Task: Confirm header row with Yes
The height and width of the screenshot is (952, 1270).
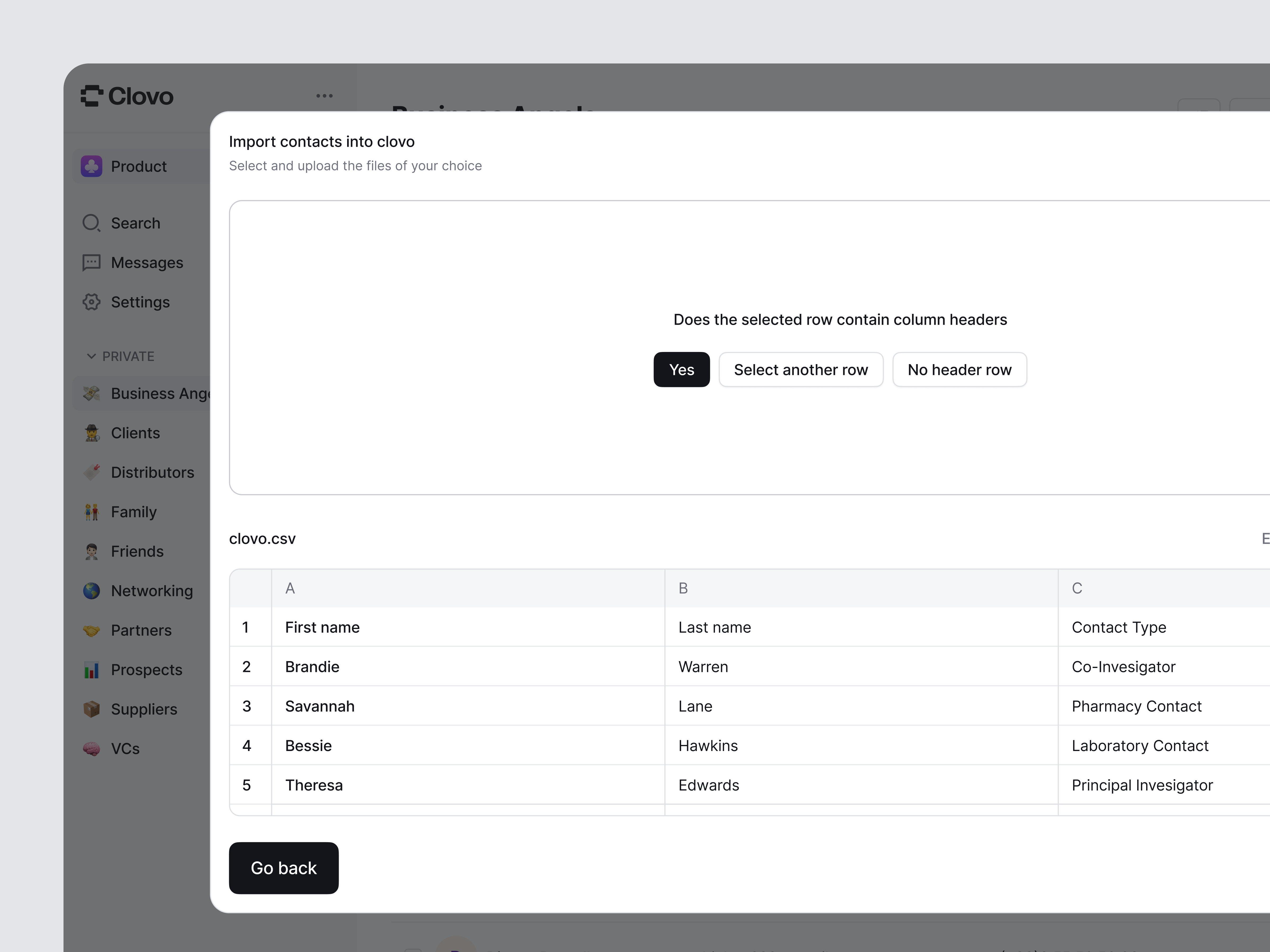Action: pyautogui.click(x=682, y=369)
